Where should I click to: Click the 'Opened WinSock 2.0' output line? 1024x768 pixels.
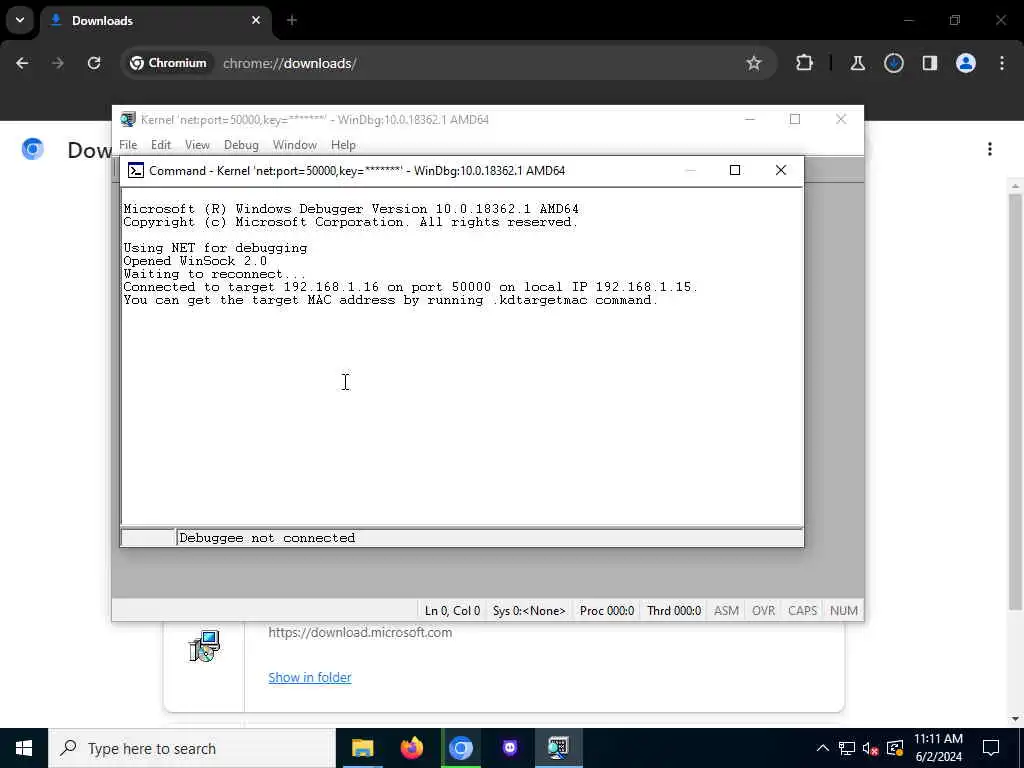coord(195,261)
